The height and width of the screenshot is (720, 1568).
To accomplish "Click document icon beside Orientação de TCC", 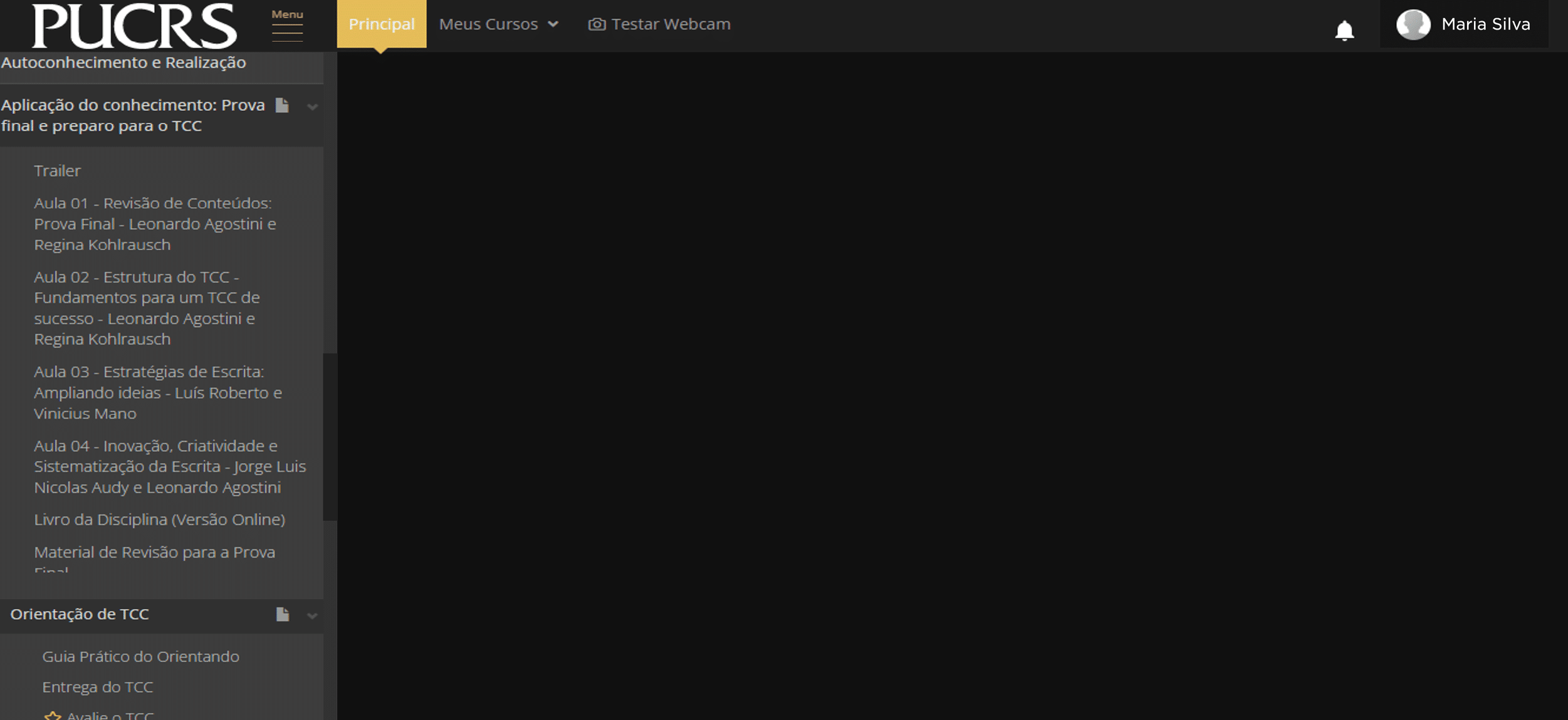I will (283, 614).
